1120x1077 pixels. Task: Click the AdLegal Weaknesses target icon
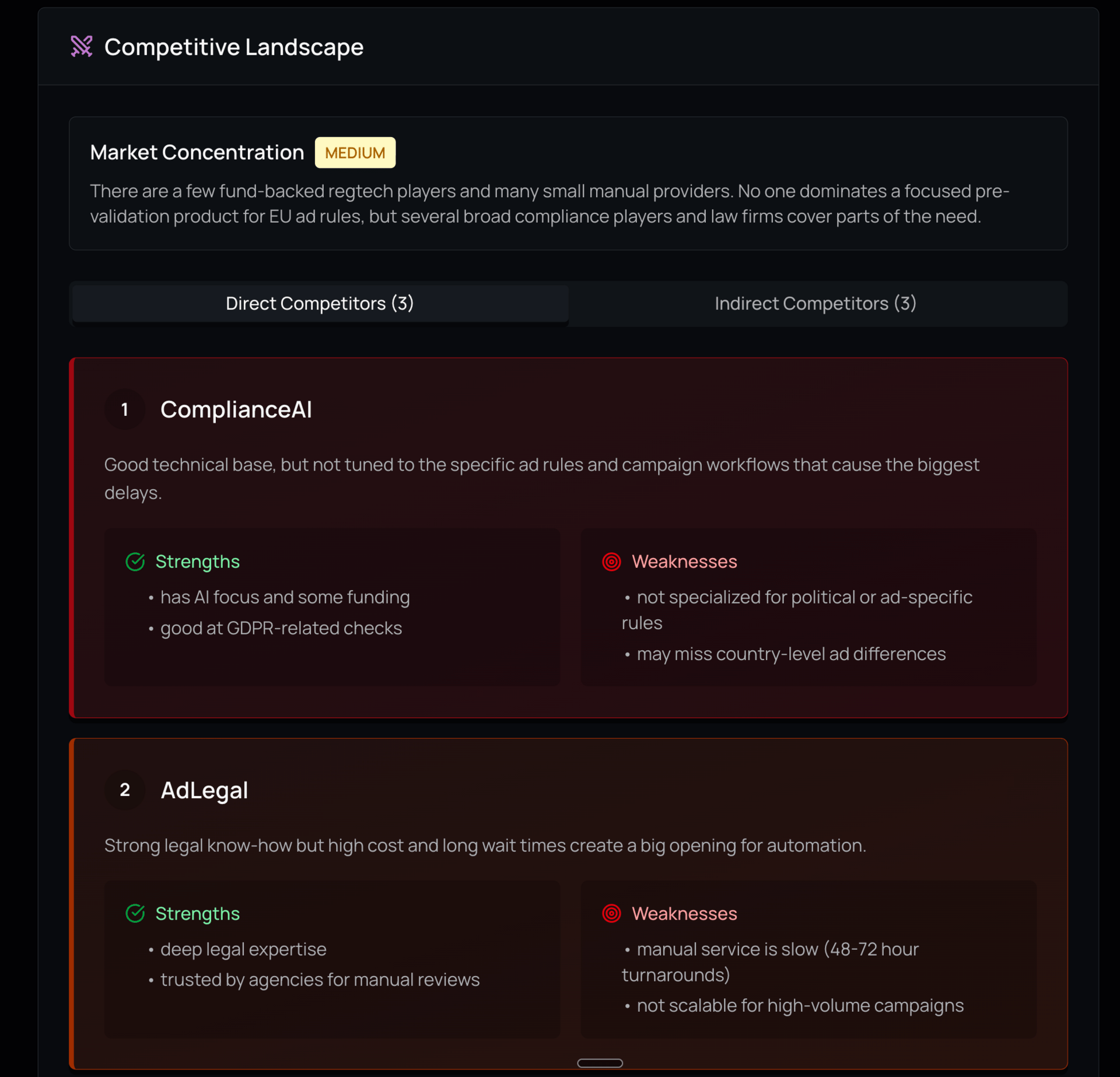click(611, 913)
